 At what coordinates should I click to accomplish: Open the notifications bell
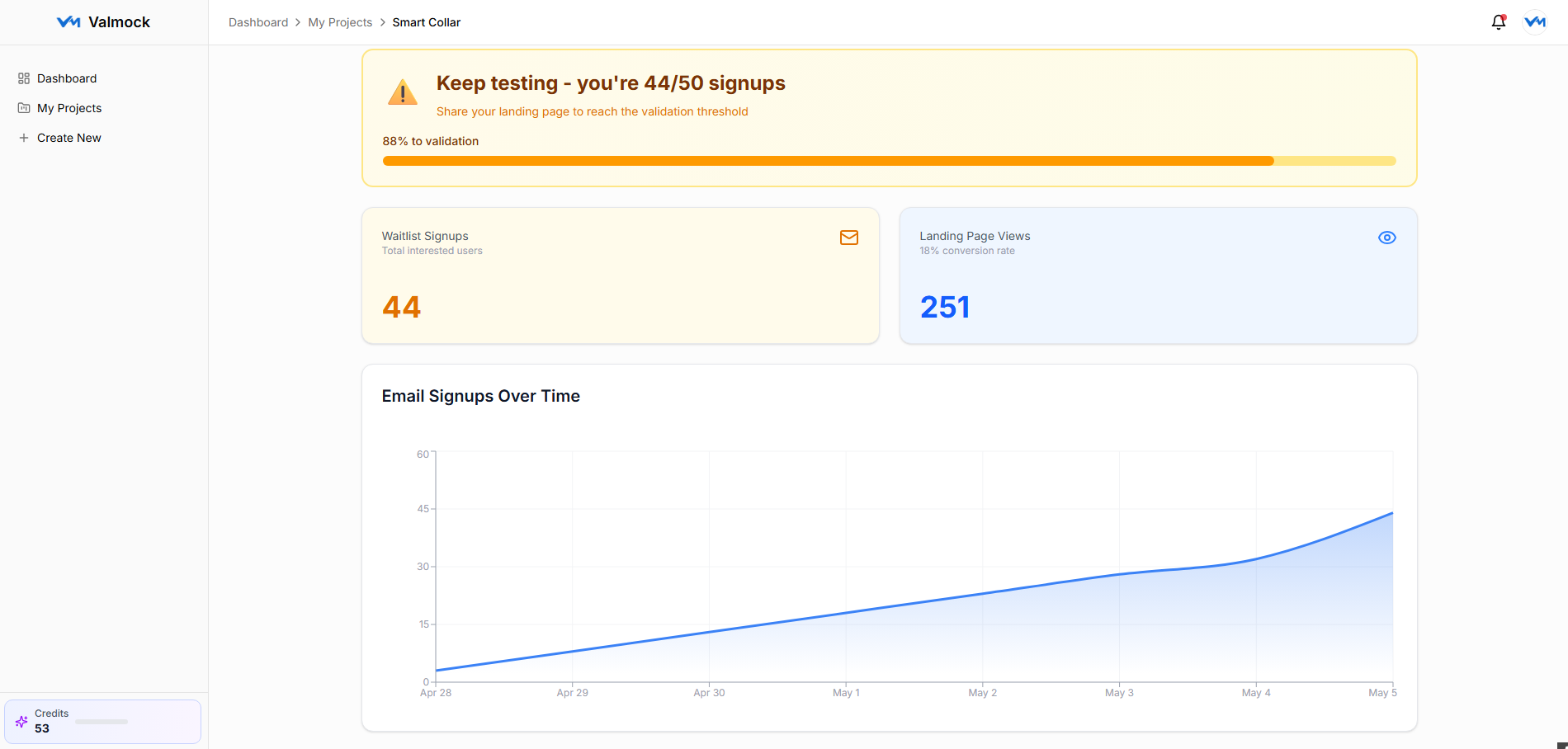click(1499, 22)
